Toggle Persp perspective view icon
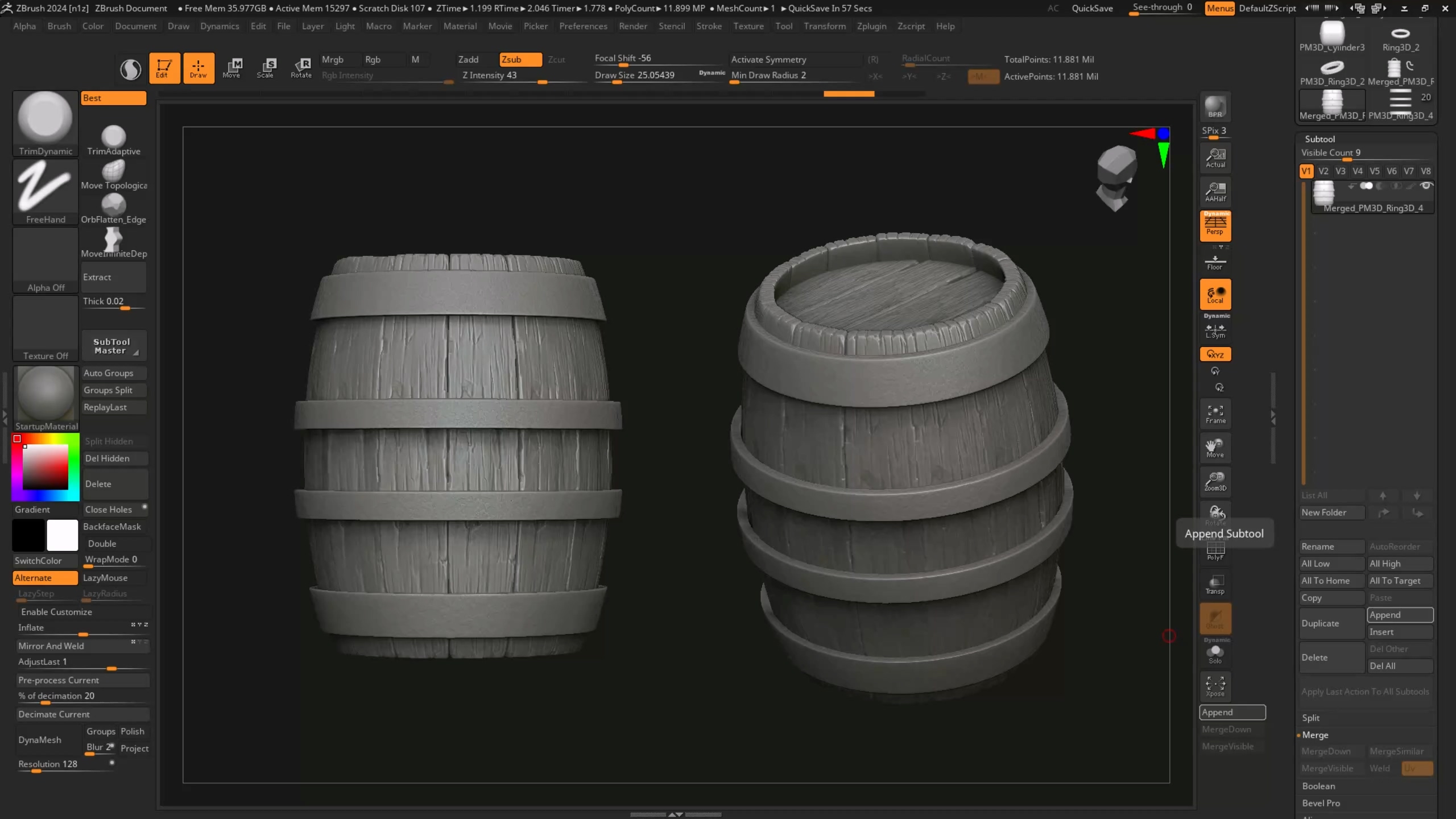The image size is (1456, 819). click(x=1215, y=225)
